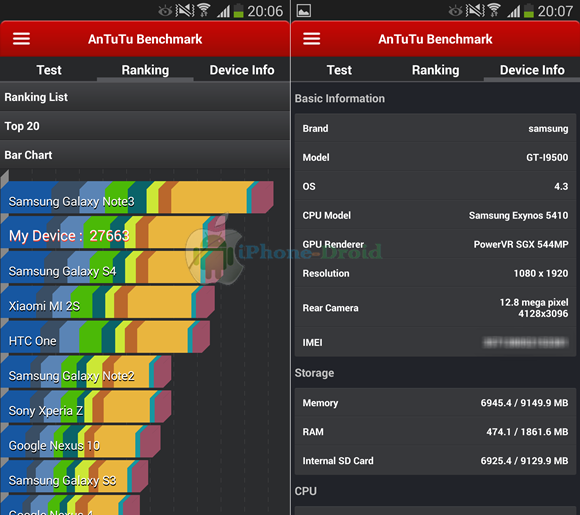
Task: Switch to Test tab on right screen
Action: click(x=339, y=70)
